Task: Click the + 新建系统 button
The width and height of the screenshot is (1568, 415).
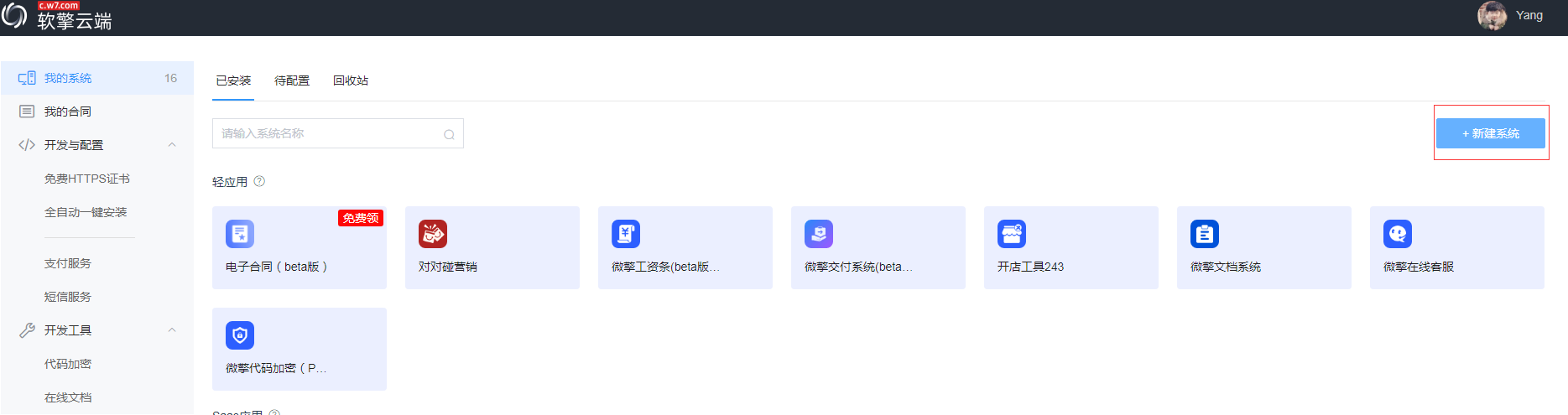Action: tap(1491, 133)
